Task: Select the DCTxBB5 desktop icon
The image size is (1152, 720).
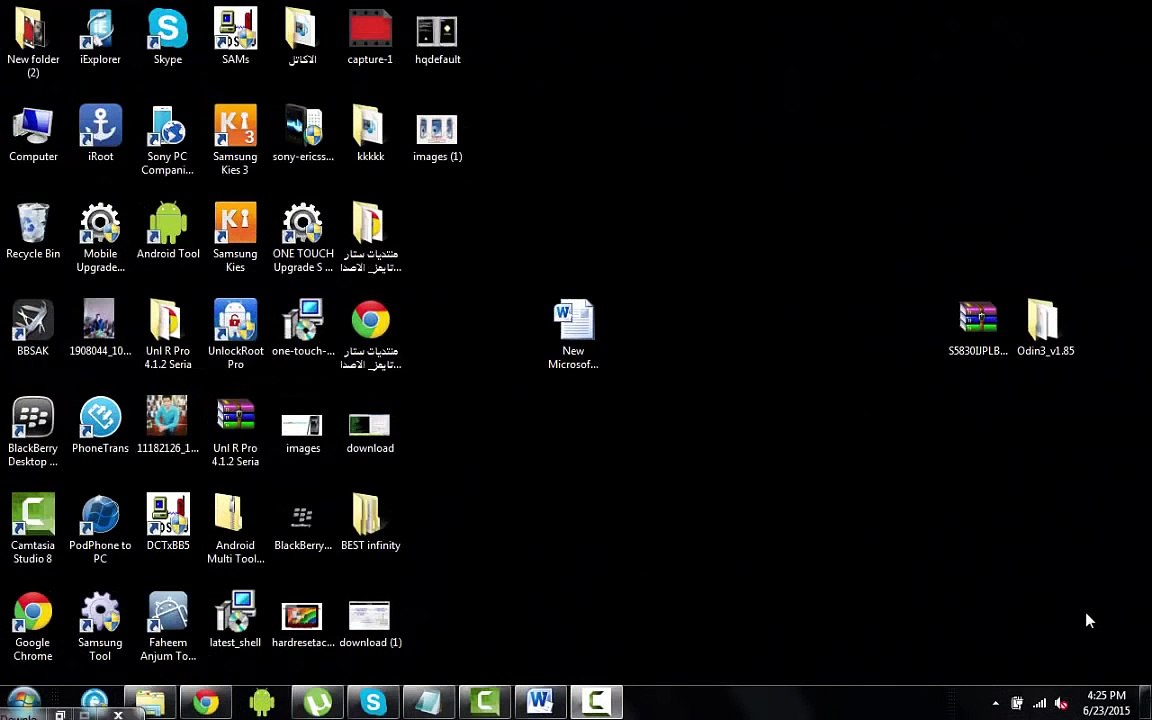Action: point(168,522)
